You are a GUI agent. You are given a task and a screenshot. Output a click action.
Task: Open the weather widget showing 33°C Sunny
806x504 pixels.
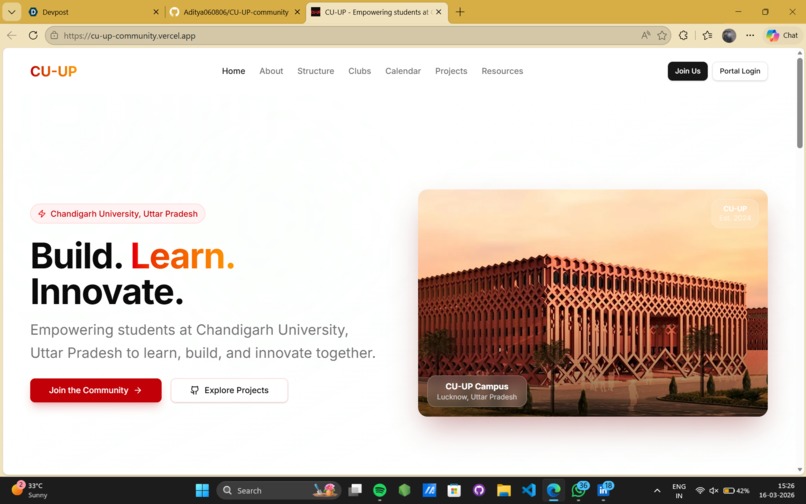(x=30, y=490)
